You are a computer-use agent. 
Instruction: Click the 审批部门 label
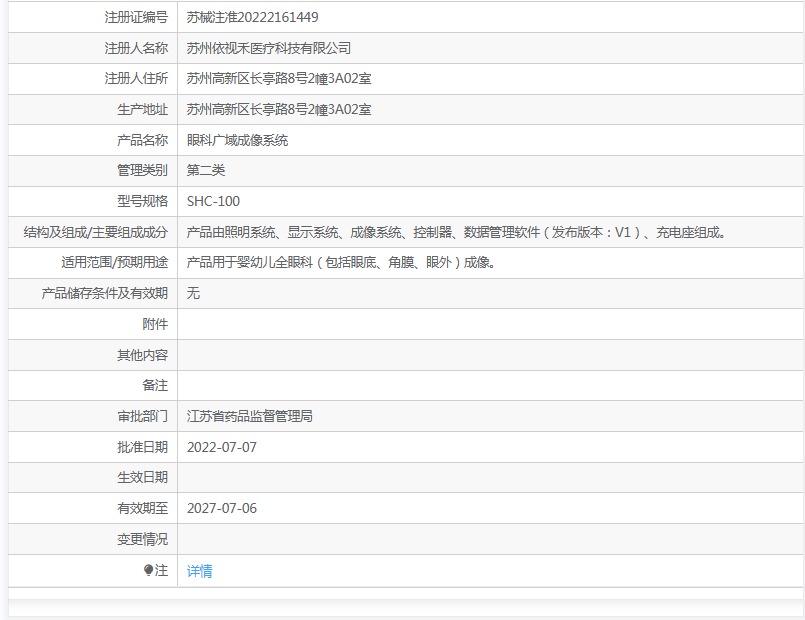click(142, 416)
